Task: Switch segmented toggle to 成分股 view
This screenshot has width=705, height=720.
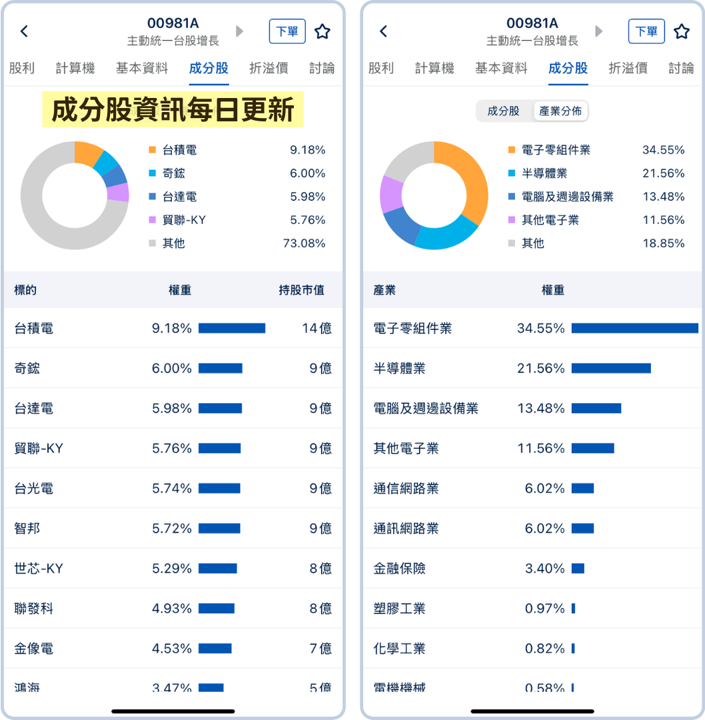Action: pyautogui.click(x=503, y=111)
